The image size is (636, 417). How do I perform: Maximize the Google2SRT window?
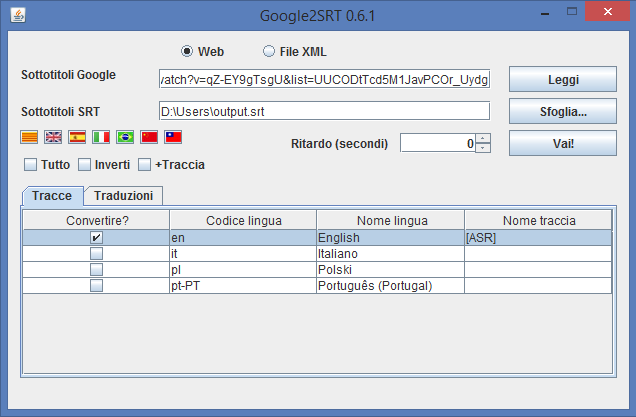[x=572, y=12]
